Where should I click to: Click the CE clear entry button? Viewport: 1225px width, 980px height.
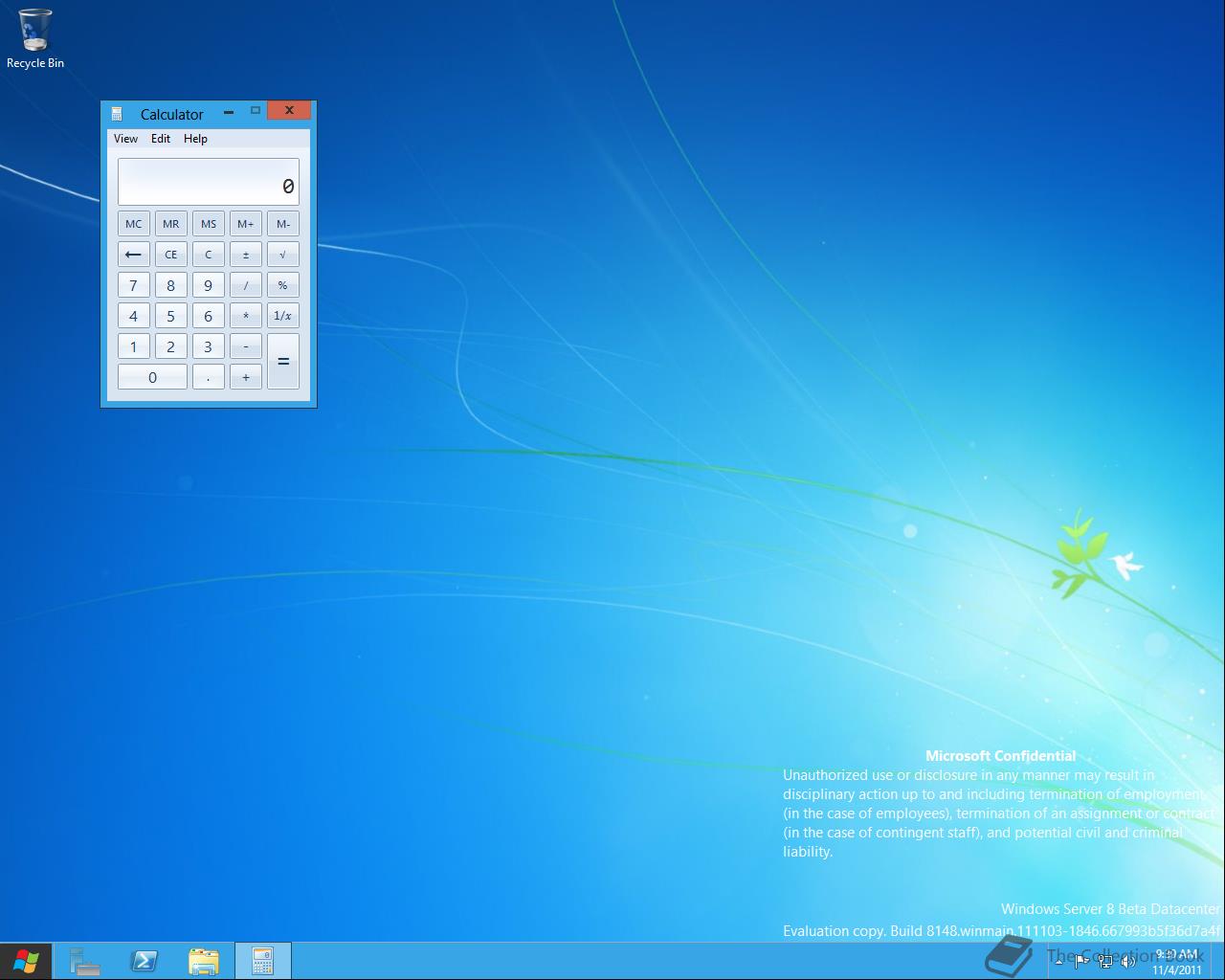(171, 255)
